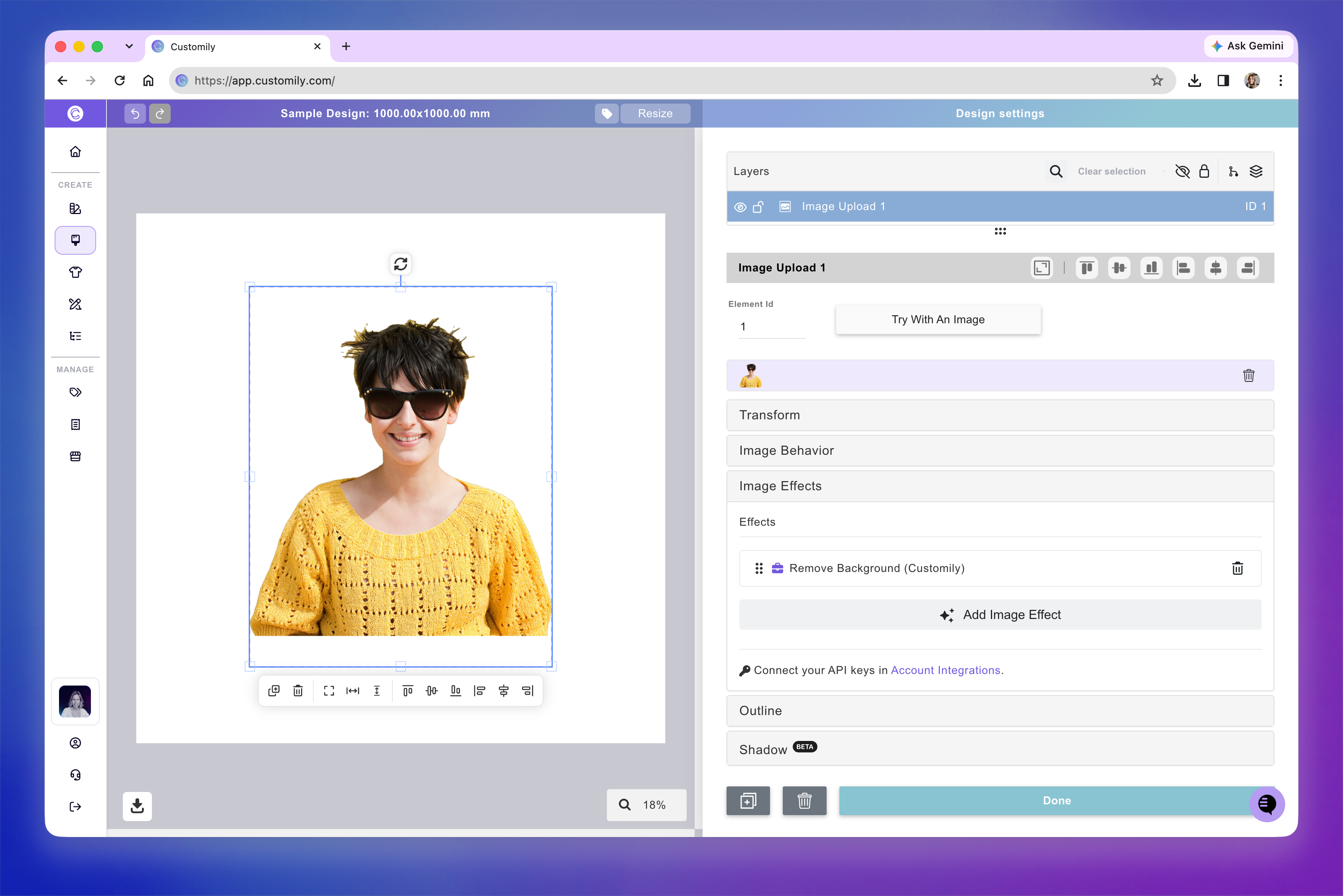Viewport: 1343px width, 896px height.
Task: Align center horizontally in the Image Upload 1 header
Action: (1215, 267)
